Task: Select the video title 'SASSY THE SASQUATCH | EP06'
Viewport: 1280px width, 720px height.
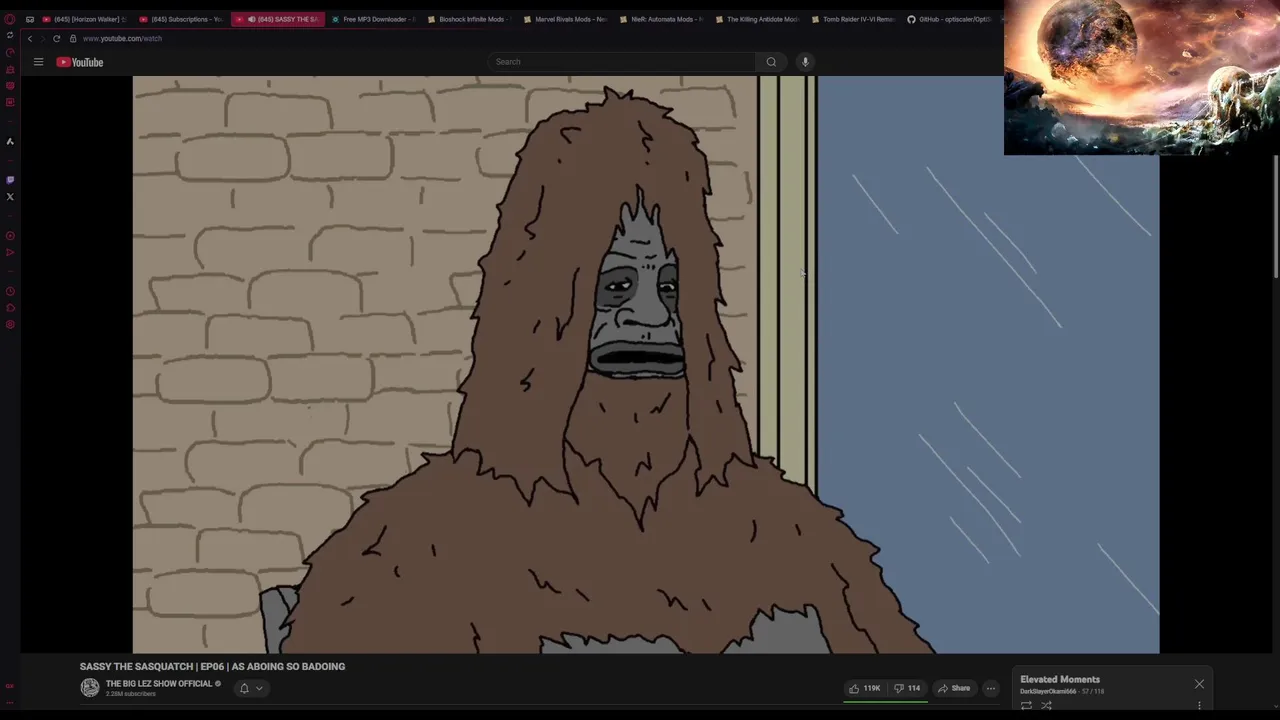Action: point(212,667)
